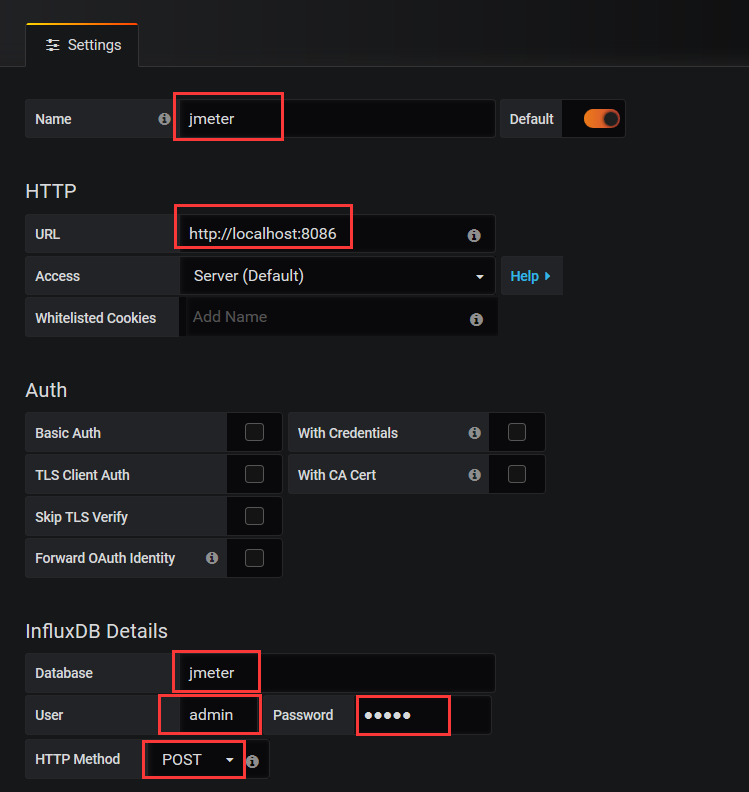This screenshot has width=749, height=792.
Task: Click info icon next to HTTP Method
Action: click(x=253, y=761)
